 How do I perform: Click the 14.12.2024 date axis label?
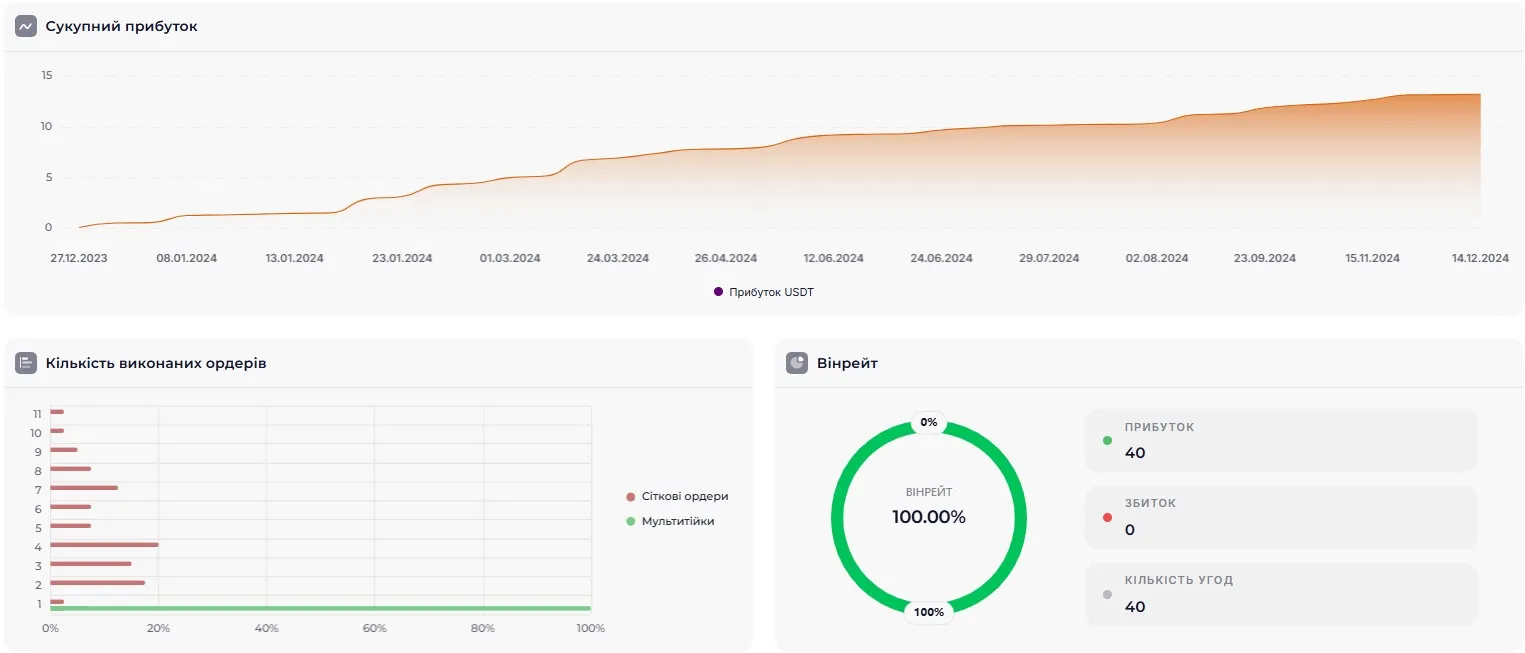1480,258
